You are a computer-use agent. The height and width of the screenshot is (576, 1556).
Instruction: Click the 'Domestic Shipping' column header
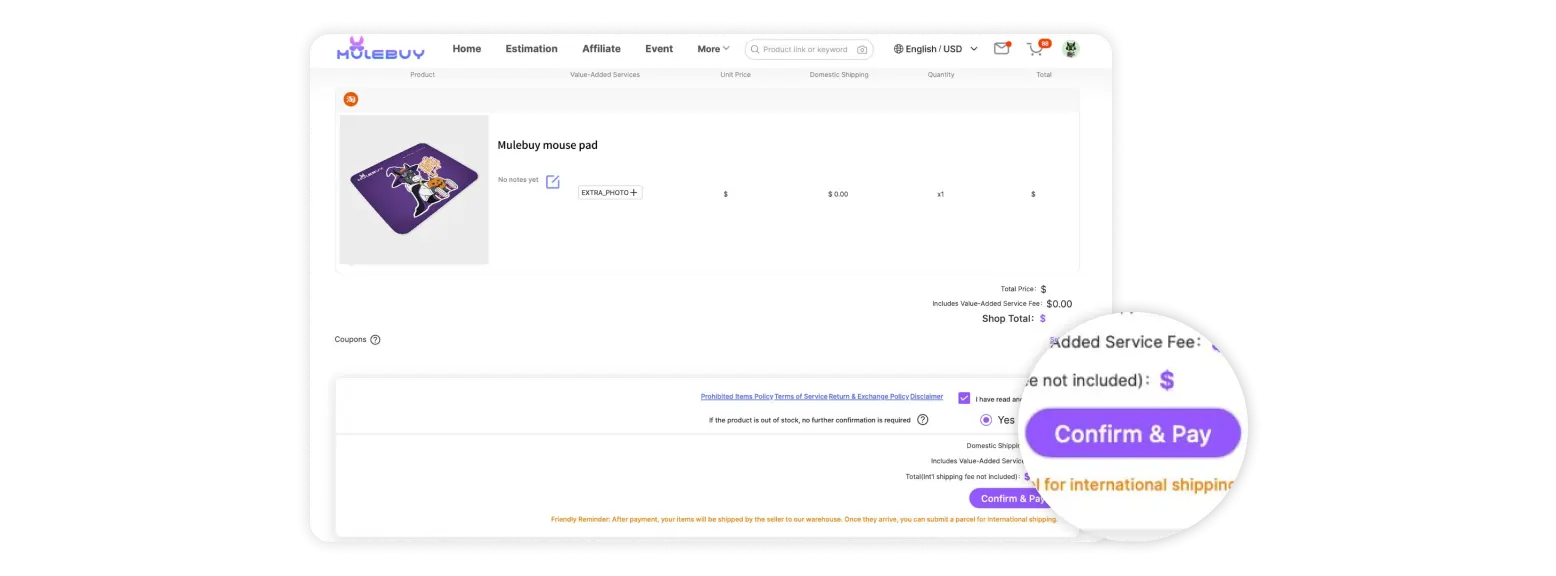(x=839, y=75)
